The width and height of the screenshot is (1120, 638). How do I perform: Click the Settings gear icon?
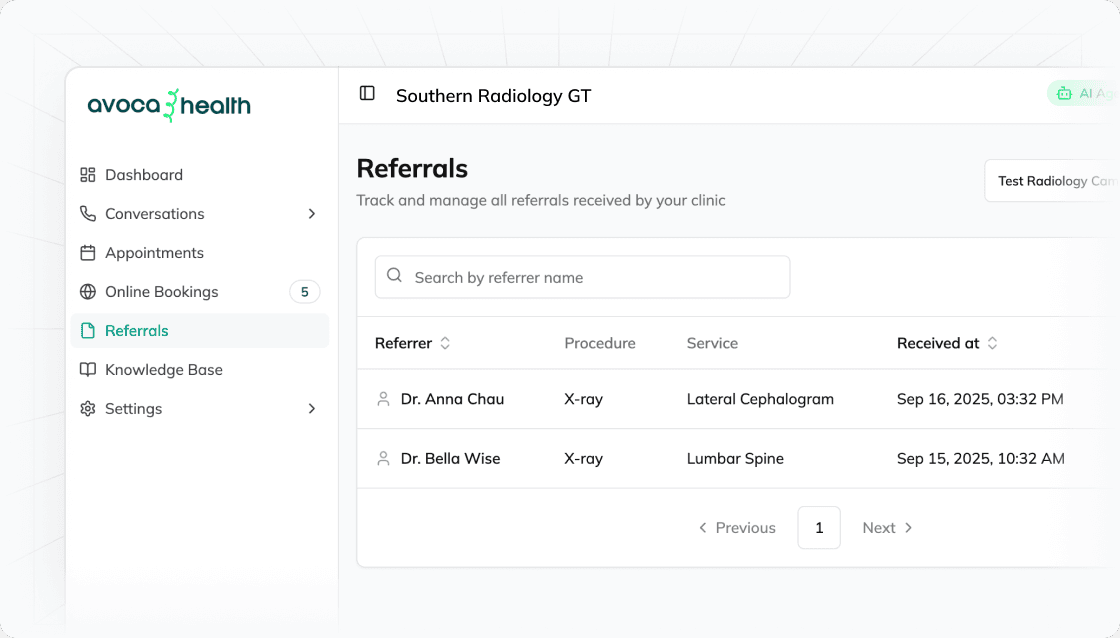[88, 408]
